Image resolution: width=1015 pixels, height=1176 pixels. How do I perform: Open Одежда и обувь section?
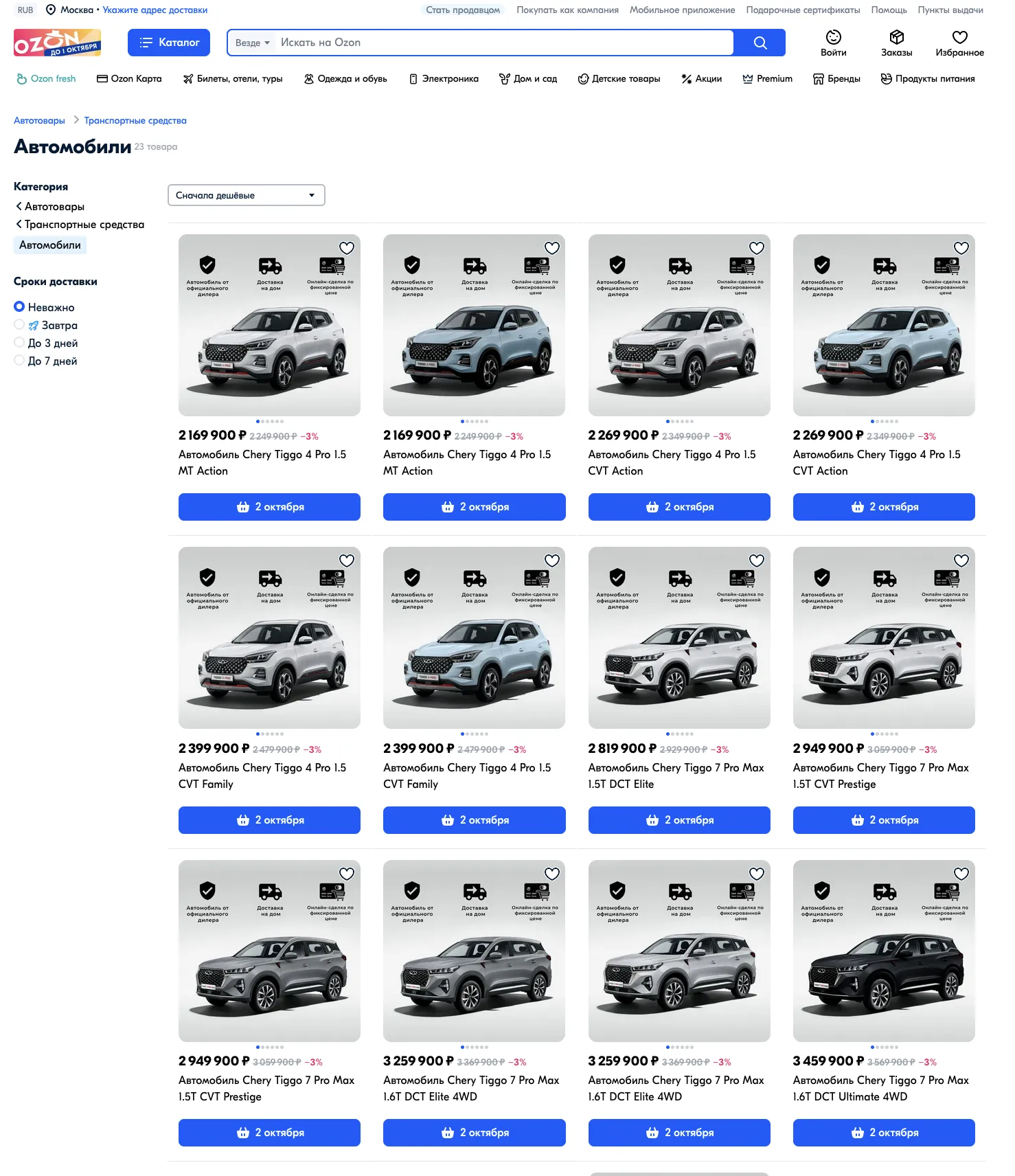point(345,79)
